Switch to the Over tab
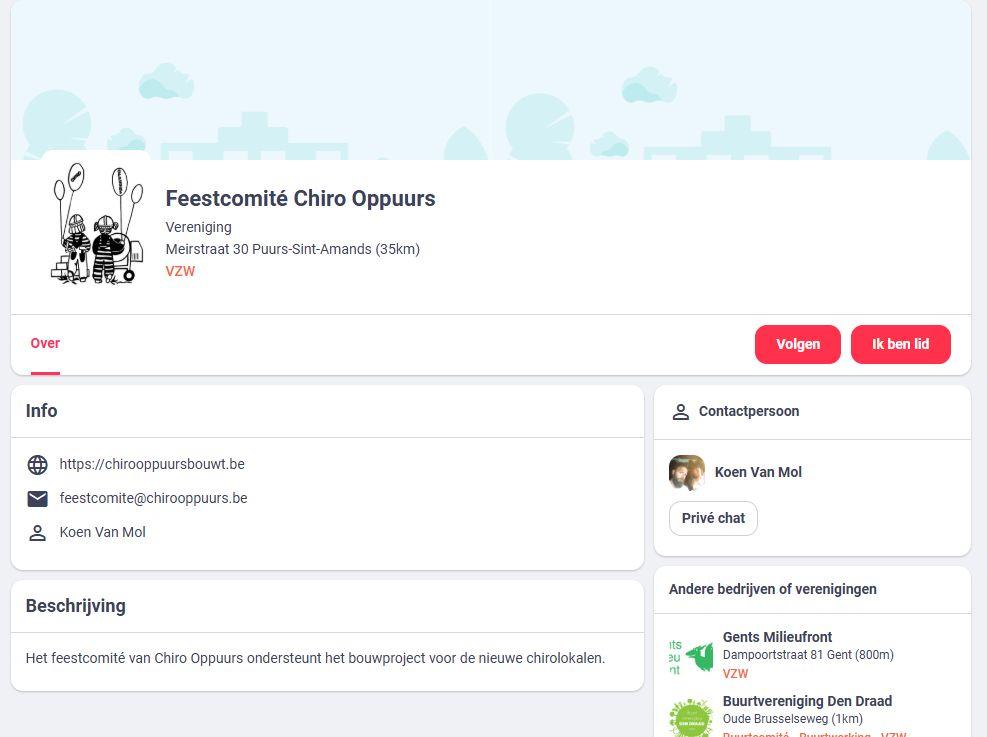Image resolution: width=987 pixels, height=737 pixels. (x=45, y=344)
